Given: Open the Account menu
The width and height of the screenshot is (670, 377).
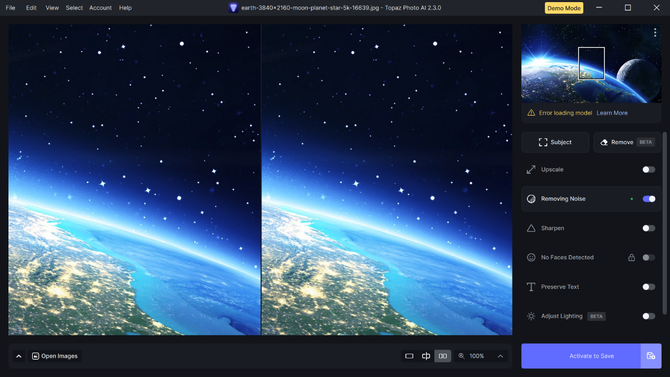Looking at the screenshot, I should pyautogui.click(x=100, y=8).
